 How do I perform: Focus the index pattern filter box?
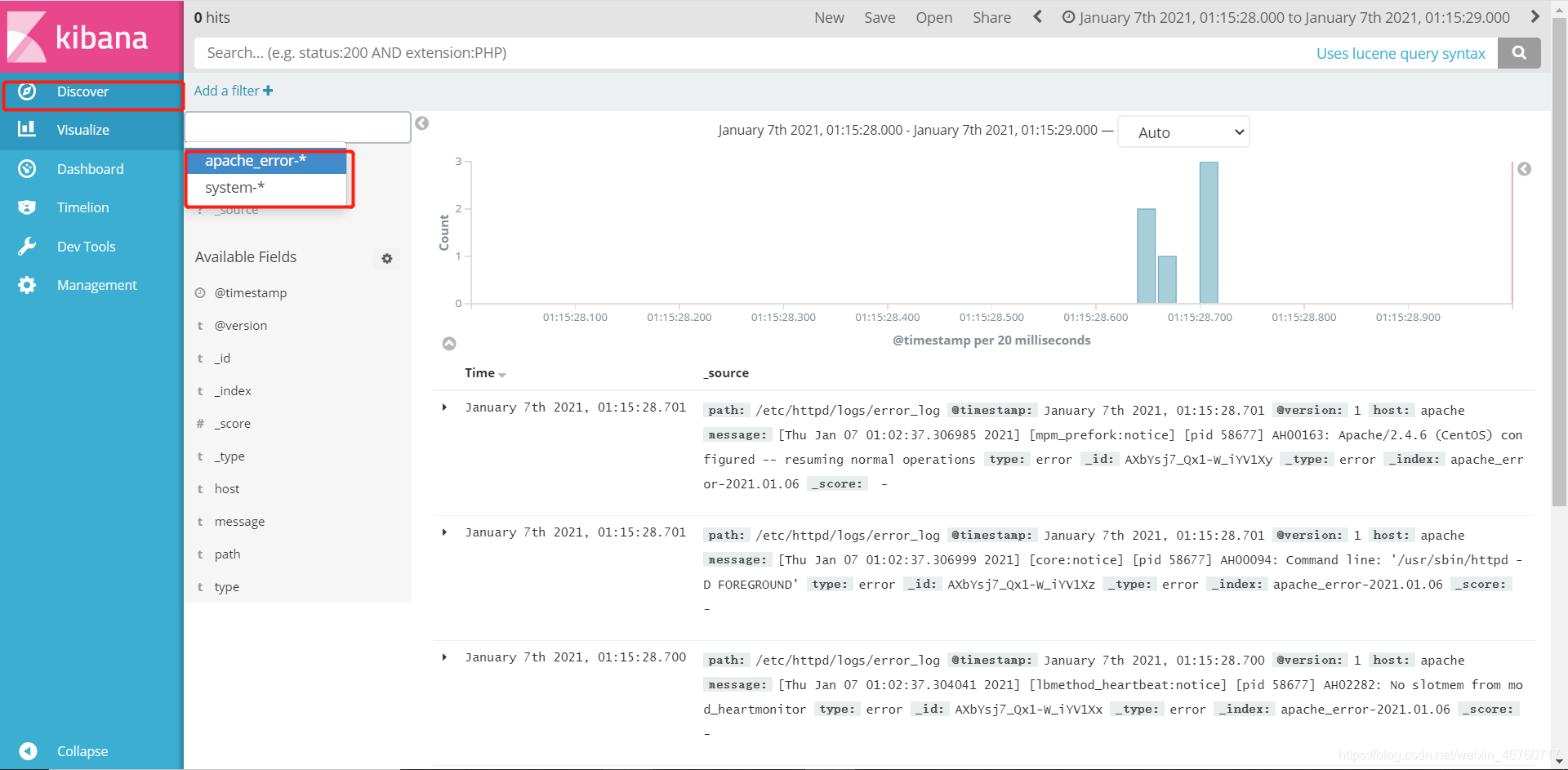point(297,127)
